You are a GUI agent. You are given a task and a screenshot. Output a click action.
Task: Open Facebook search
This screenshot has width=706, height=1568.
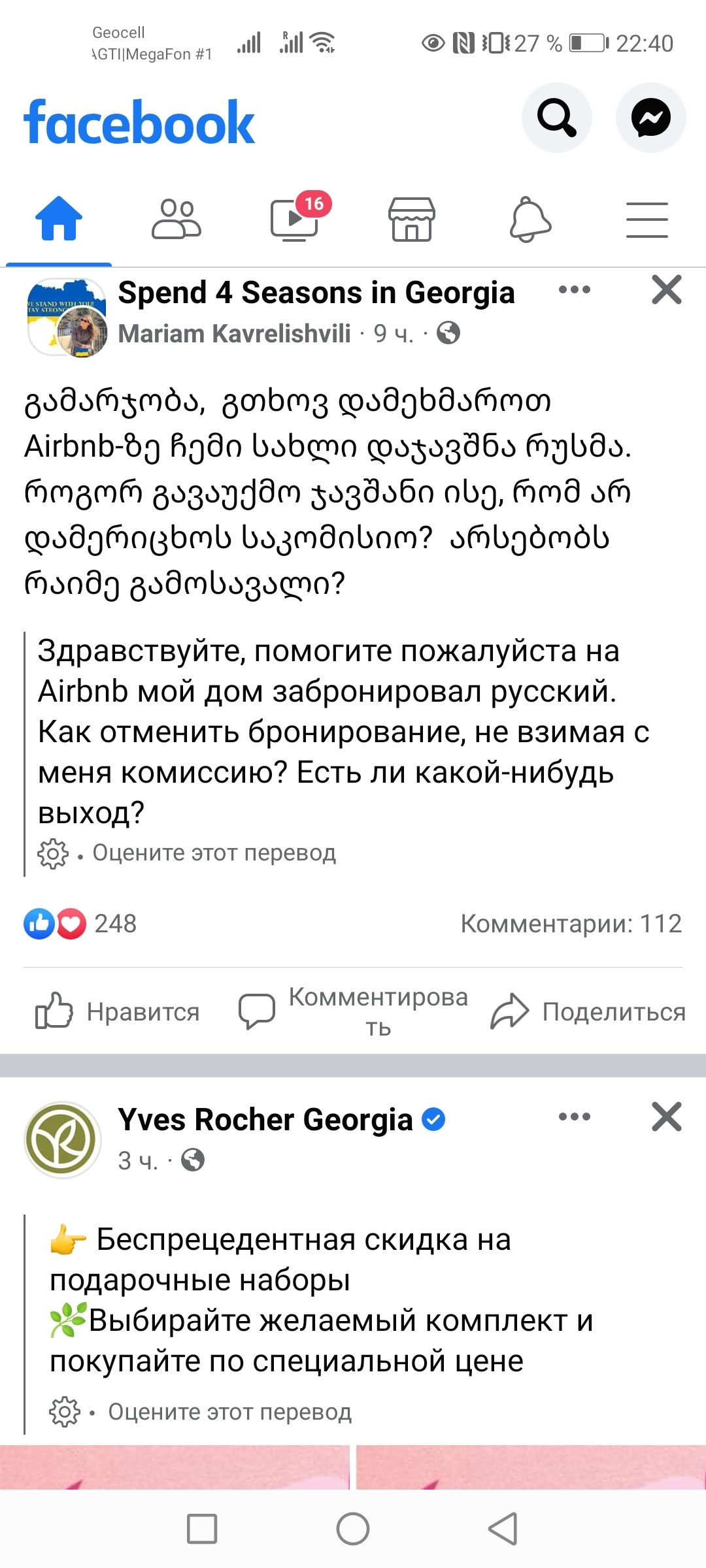[x=556, y=118]
